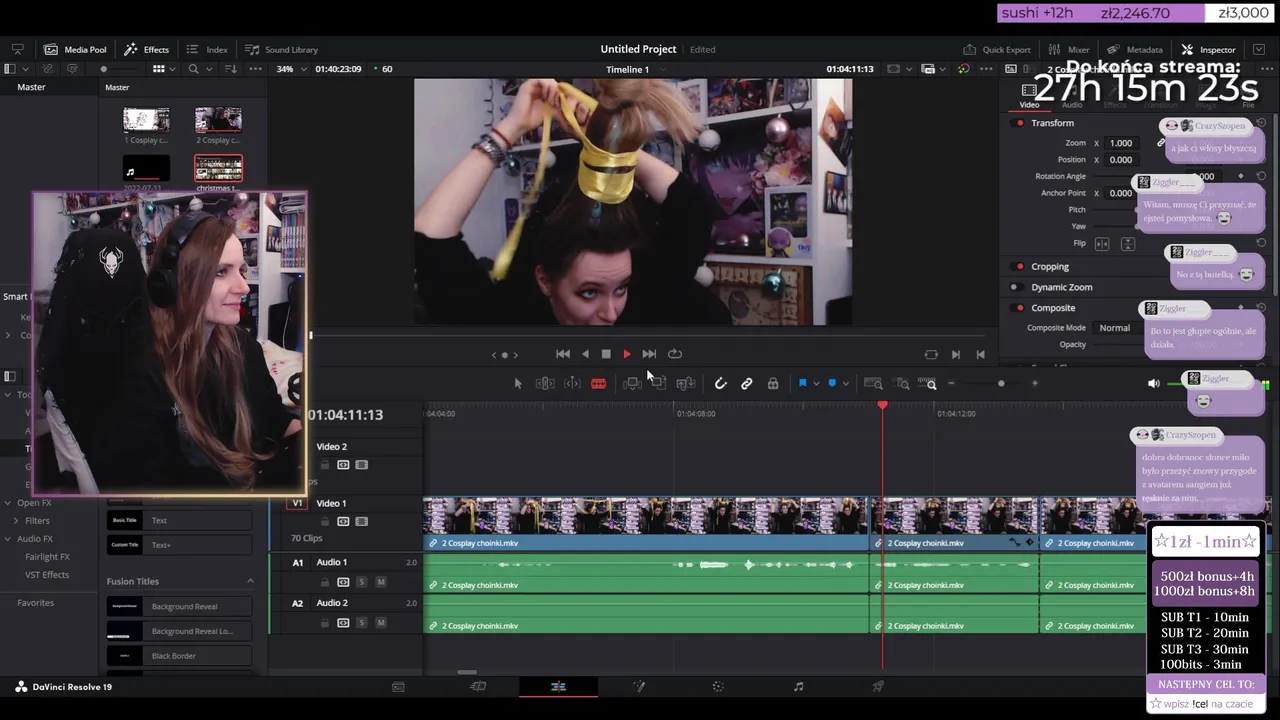1280x720 pixels.
Task: Open the Mixer panel
Action: [x=1069, y=49]
